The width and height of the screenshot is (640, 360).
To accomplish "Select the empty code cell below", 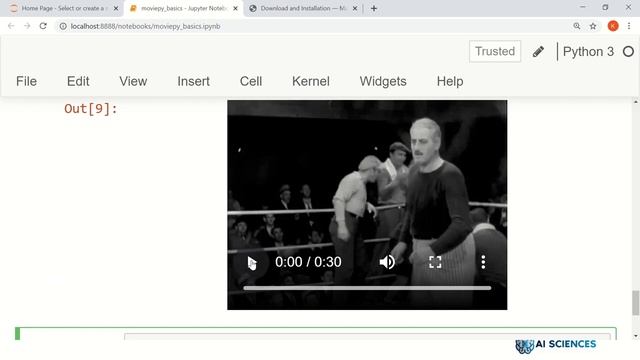I will pyautogui.click(x=367, y=336).
